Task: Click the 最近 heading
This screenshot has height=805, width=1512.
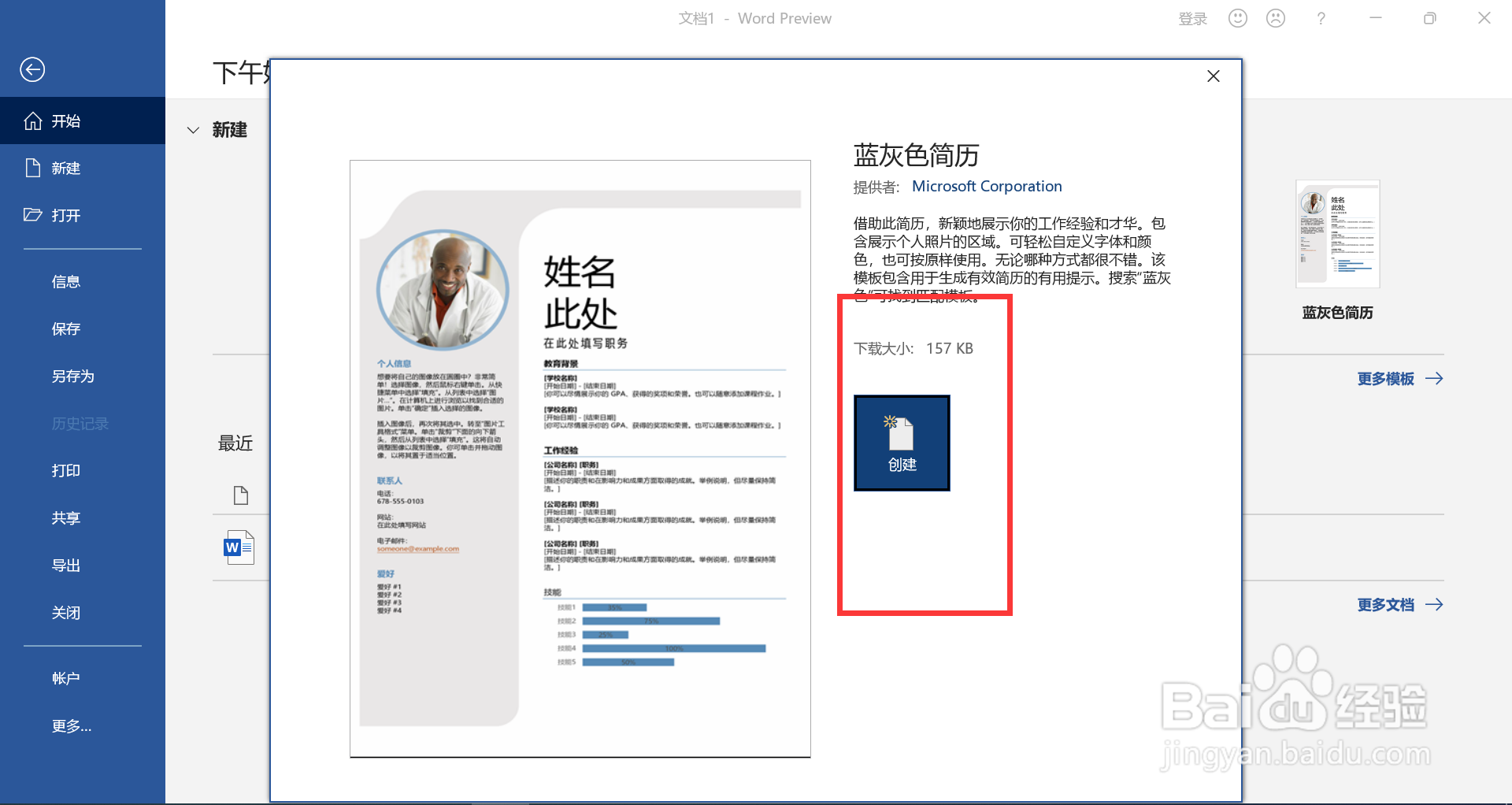Action: point(235,443)
